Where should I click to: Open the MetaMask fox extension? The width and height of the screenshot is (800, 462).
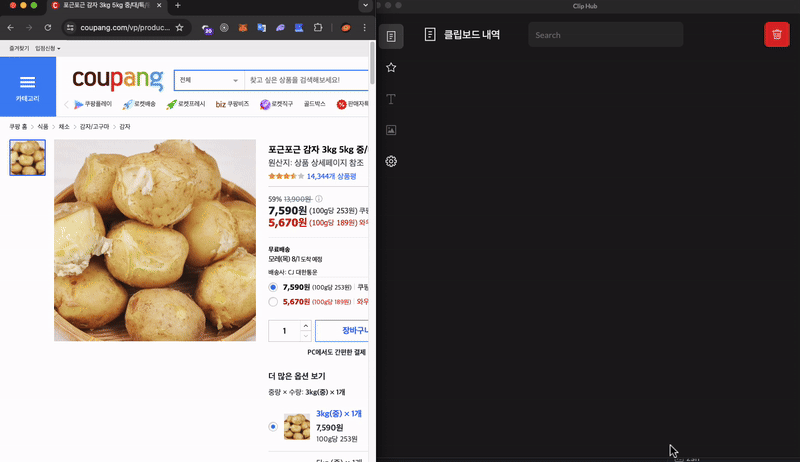243,28
